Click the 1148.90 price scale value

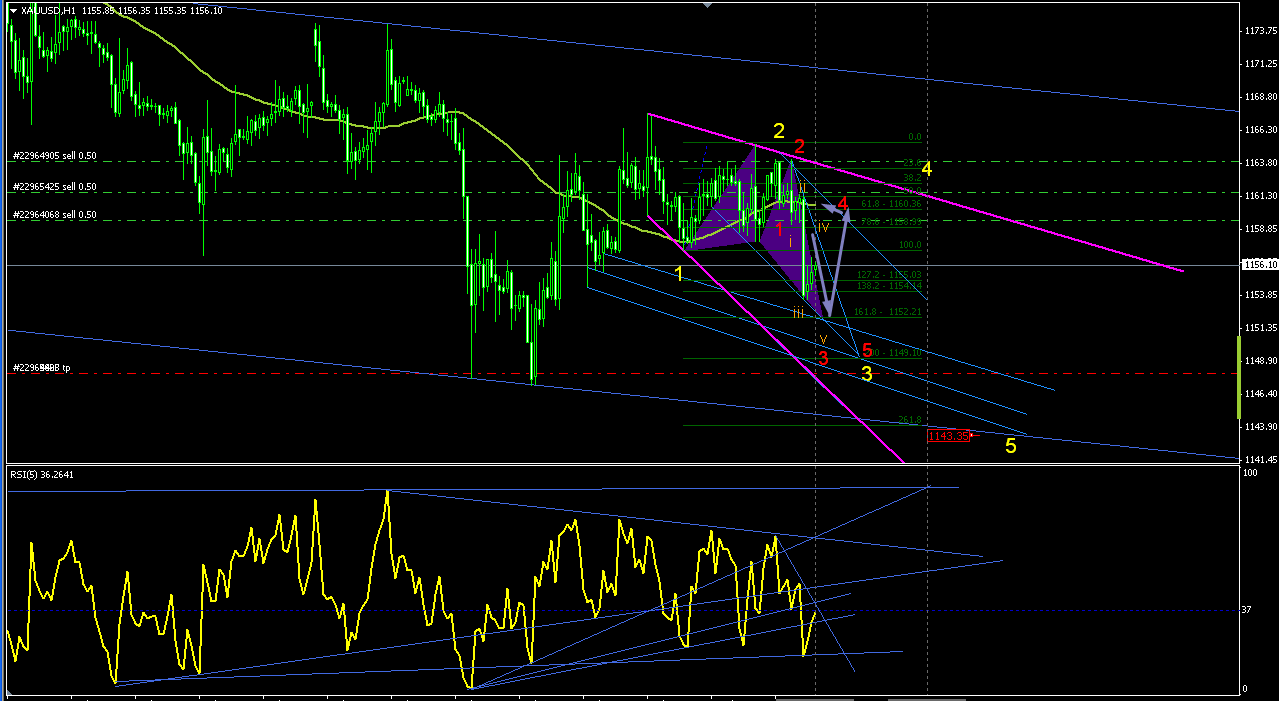pyautogui.click(x=1262, y=361)
